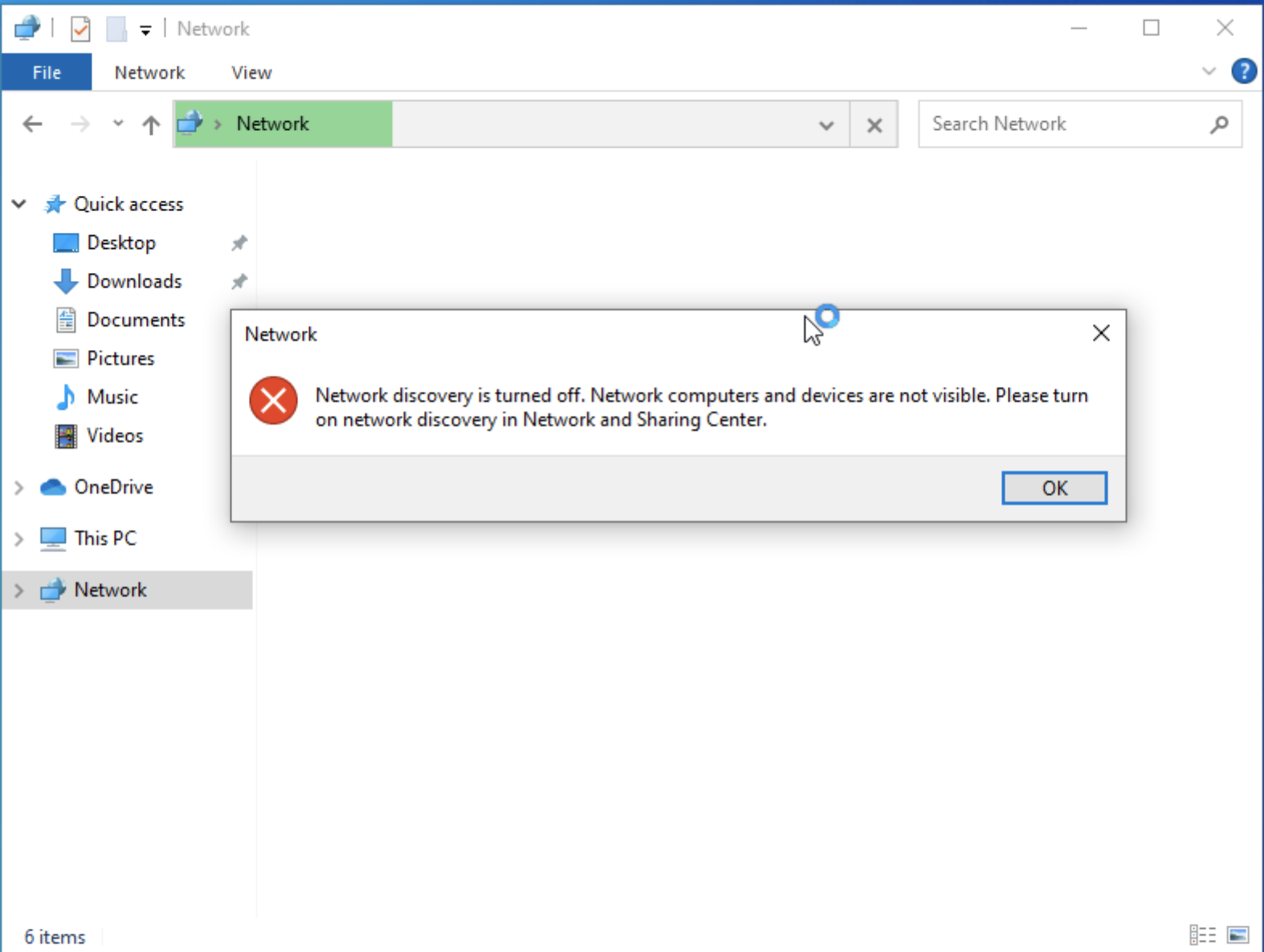
Task: Click the Back navigation arrow
Action: pos(32,124)
